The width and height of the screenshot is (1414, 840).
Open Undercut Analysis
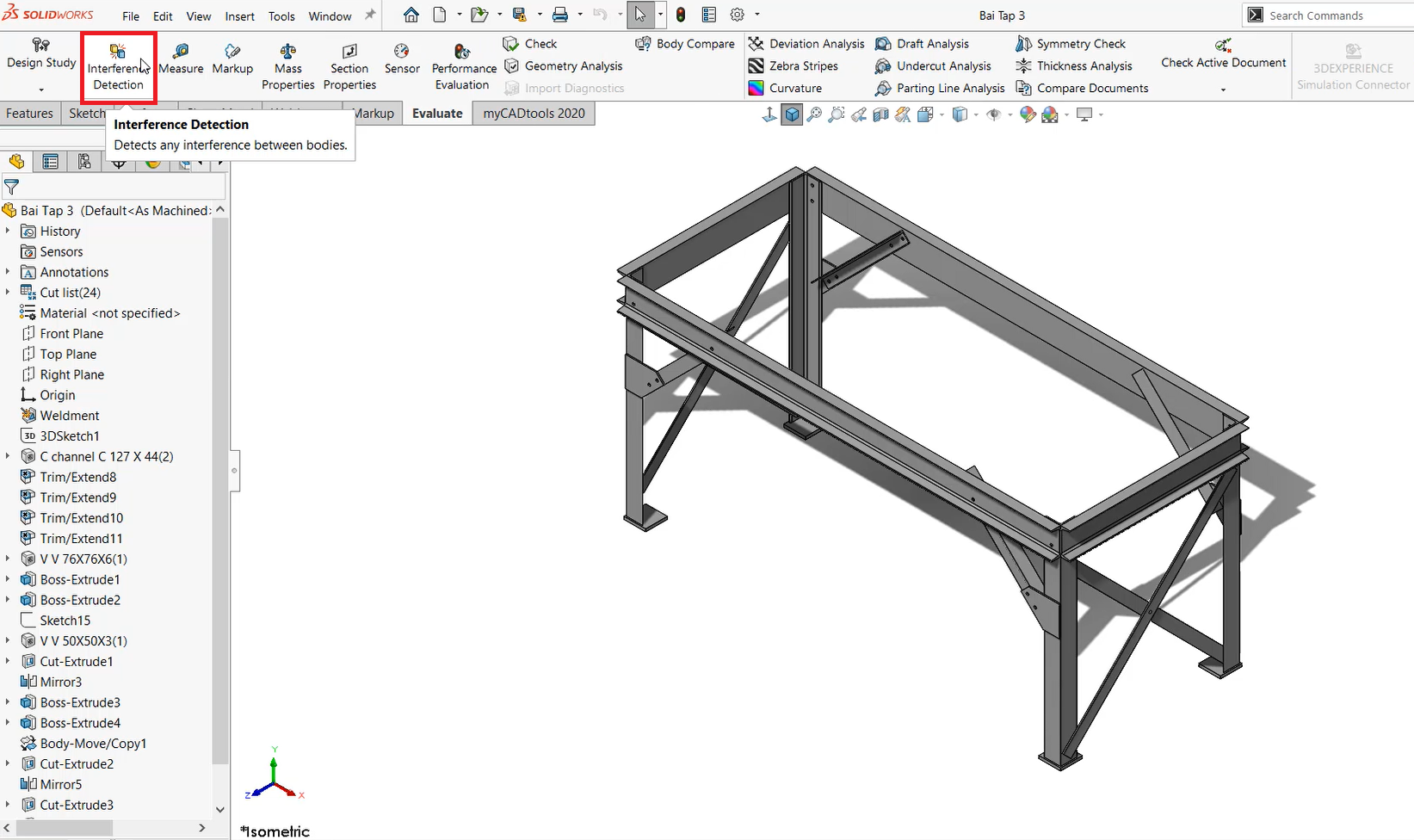pyautogui.click(x=933, y=66)
